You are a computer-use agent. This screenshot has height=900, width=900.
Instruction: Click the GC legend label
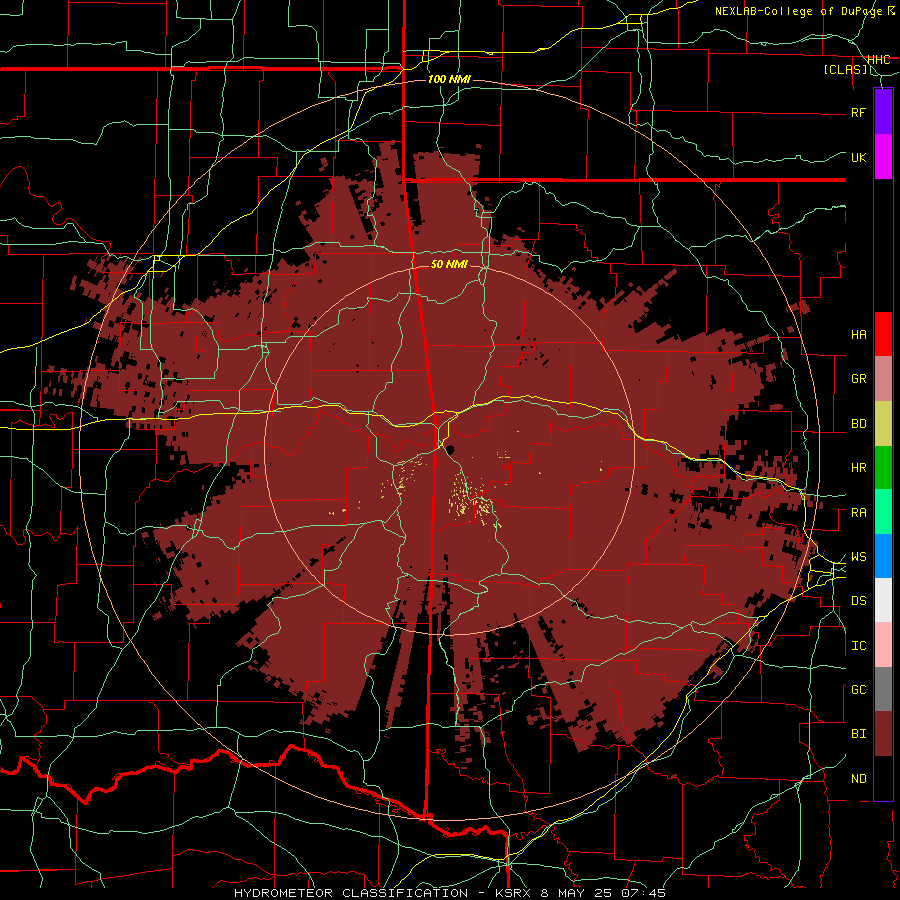tap(859, 690)
